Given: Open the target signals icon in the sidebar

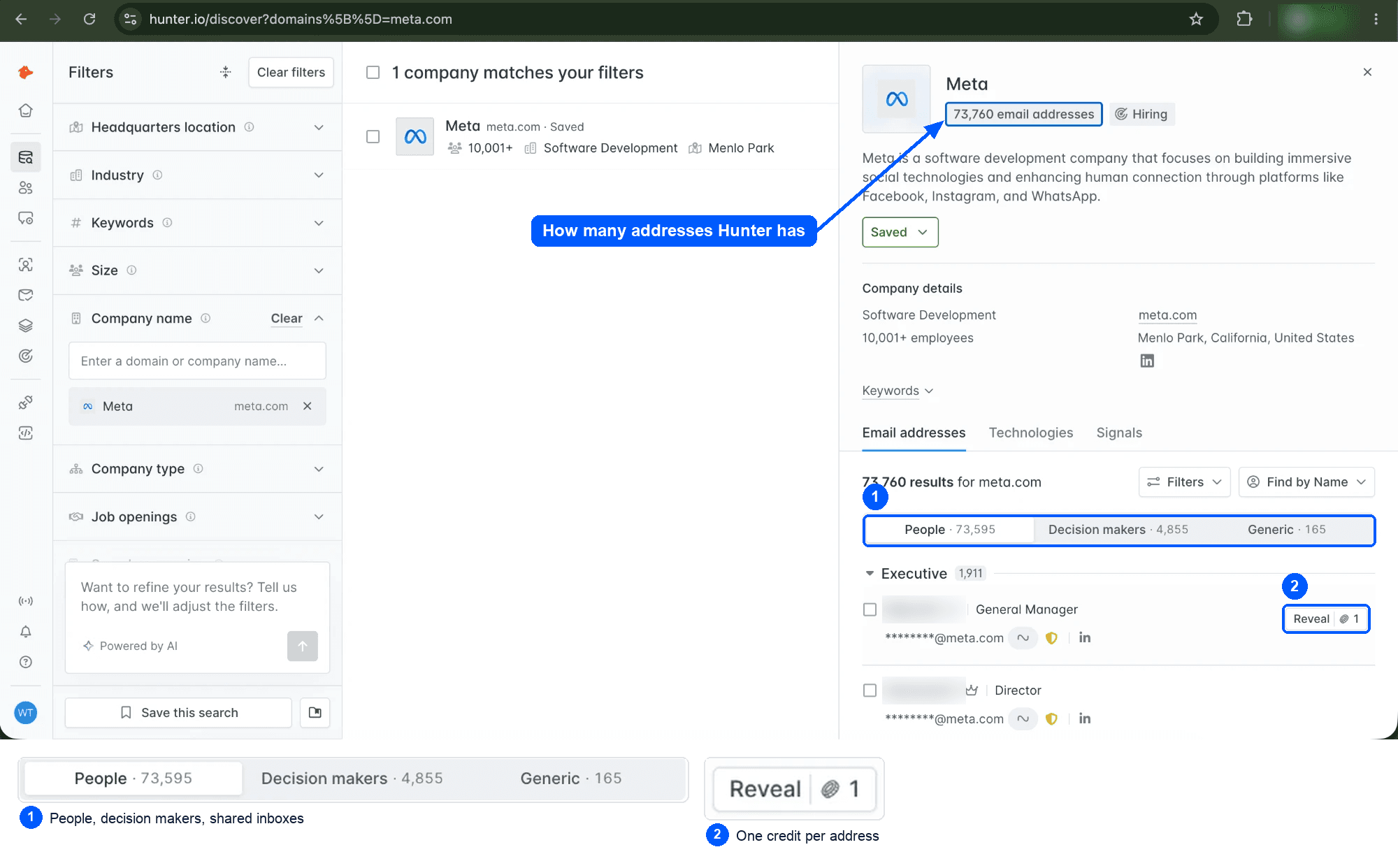Looking at the screenshot, I should tap(26, 356).
